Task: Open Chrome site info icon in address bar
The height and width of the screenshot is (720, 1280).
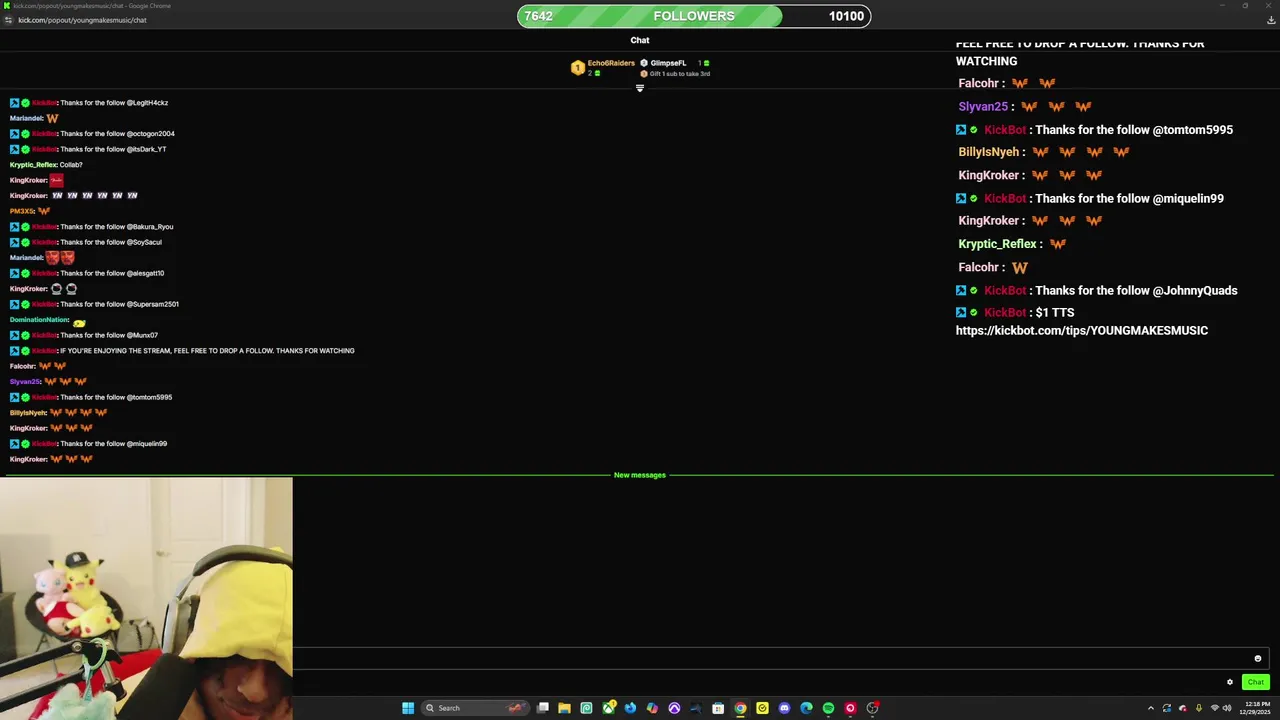Action: [x=8, y=20]
